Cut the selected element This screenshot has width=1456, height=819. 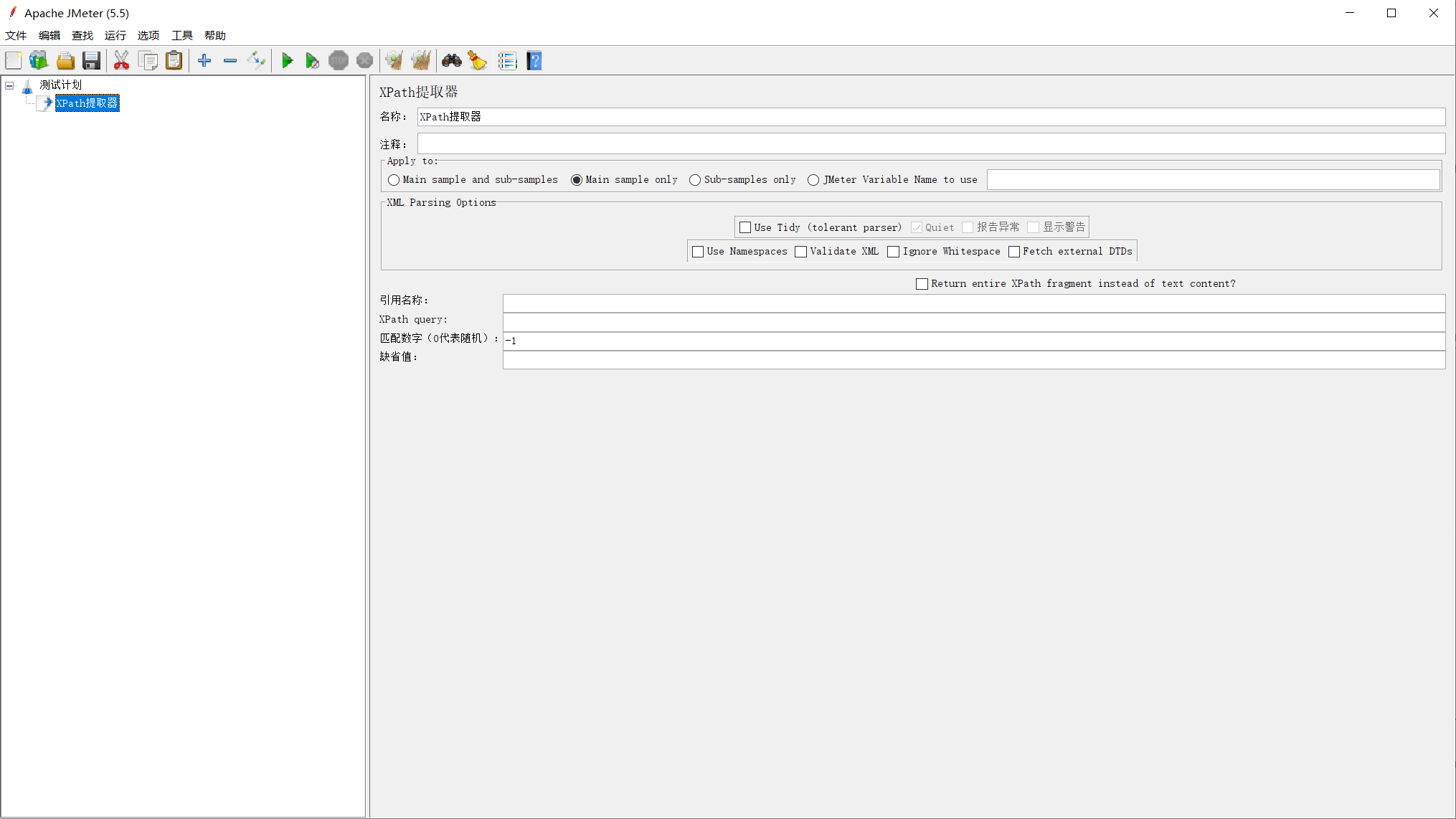[x=121, y=60]
